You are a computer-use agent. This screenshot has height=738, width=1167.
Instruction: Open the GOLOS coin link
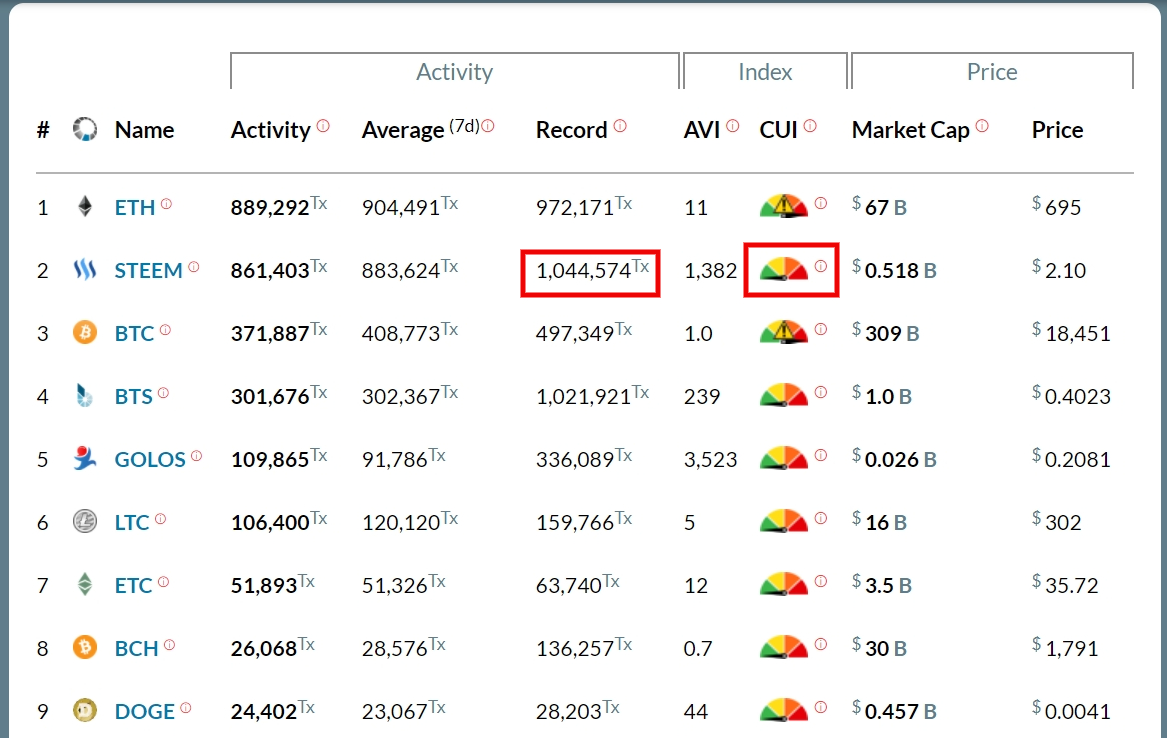pos(150,460)
